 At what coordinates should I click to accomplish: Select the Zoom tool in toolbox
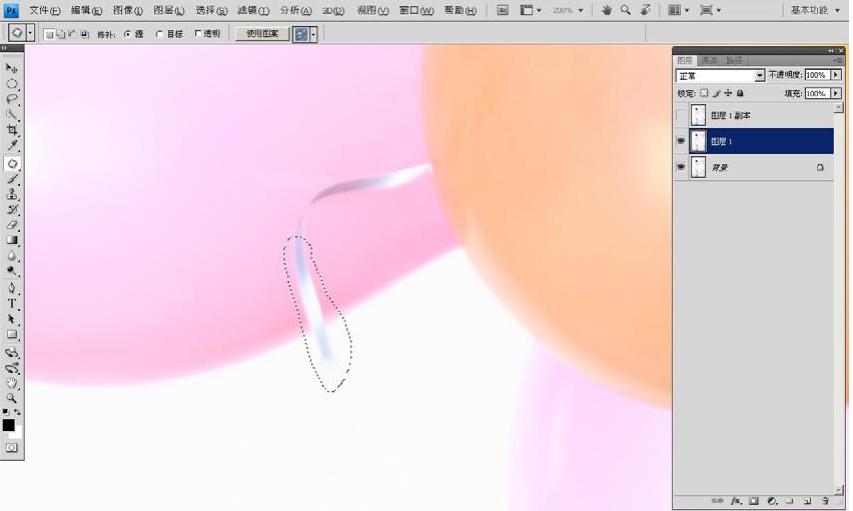pyautogui.click(x=11, y=398)
